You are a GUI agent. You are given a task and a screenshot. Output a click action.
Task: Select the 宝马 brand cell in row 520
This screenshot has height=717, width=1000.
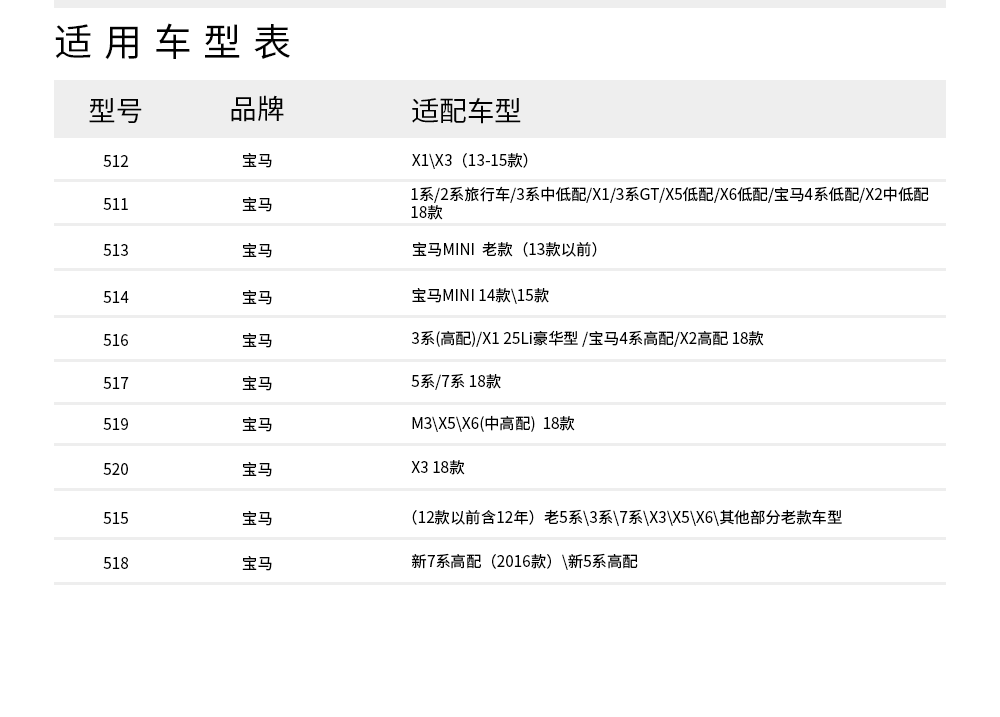pos(257,469)
